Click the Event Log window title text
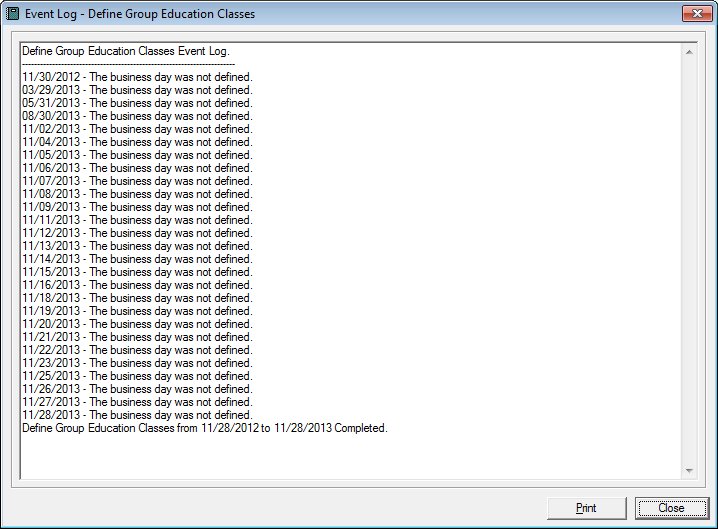The width and height of the screenshot is (718, 529). tap(140, 14)
